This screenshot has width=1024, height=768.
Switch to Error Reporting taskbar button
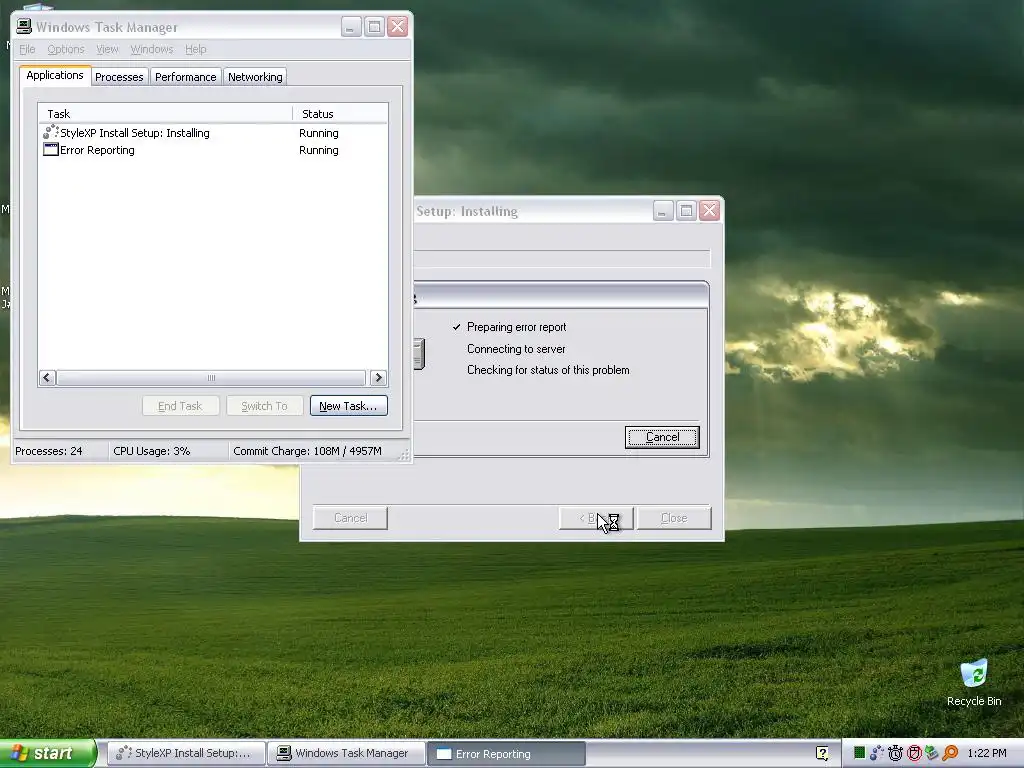pos(506,754)
